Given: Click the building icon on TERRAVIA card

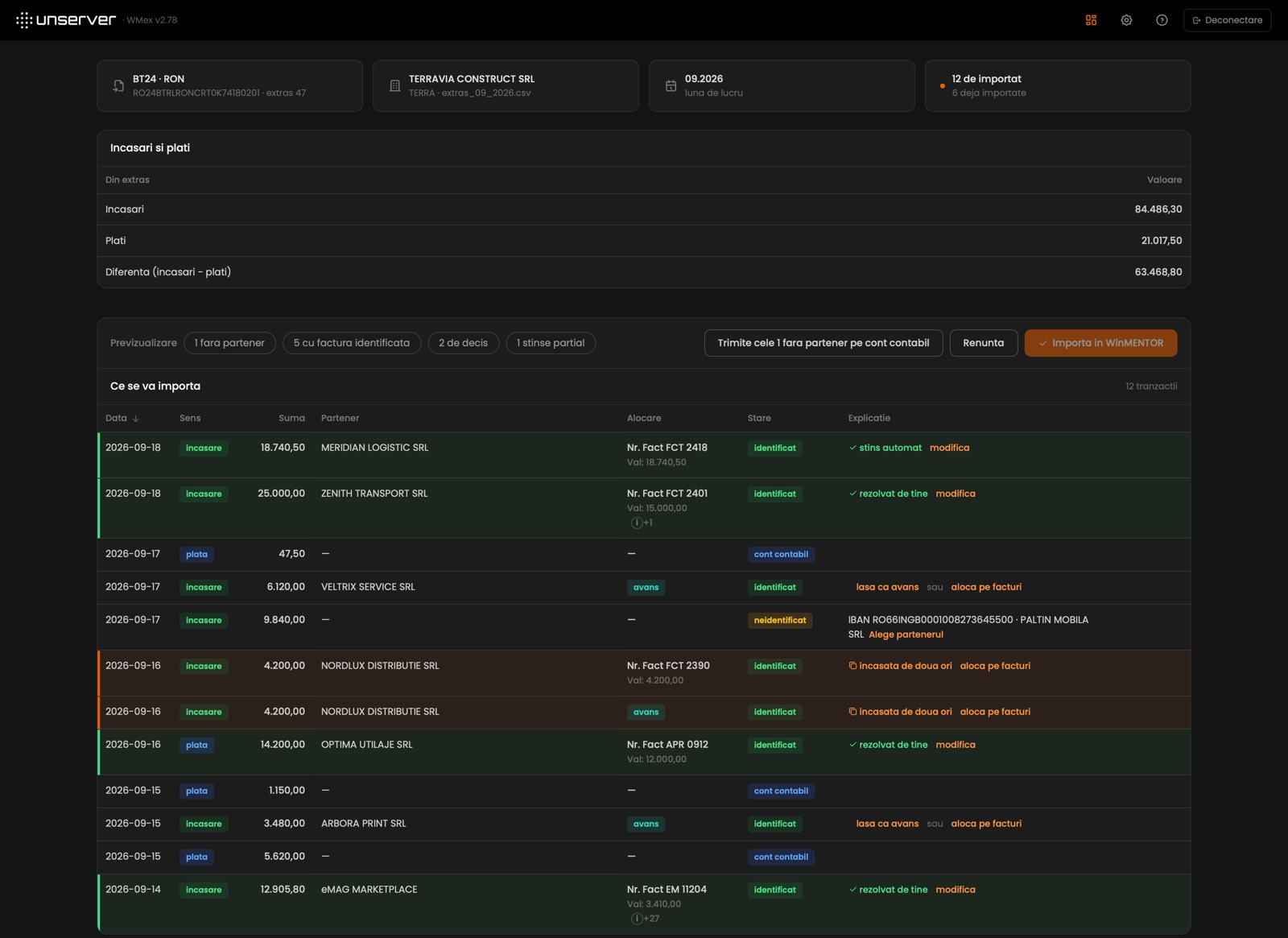Looking at the screenshot, I should pyautogui.click(x=394, y=85).
